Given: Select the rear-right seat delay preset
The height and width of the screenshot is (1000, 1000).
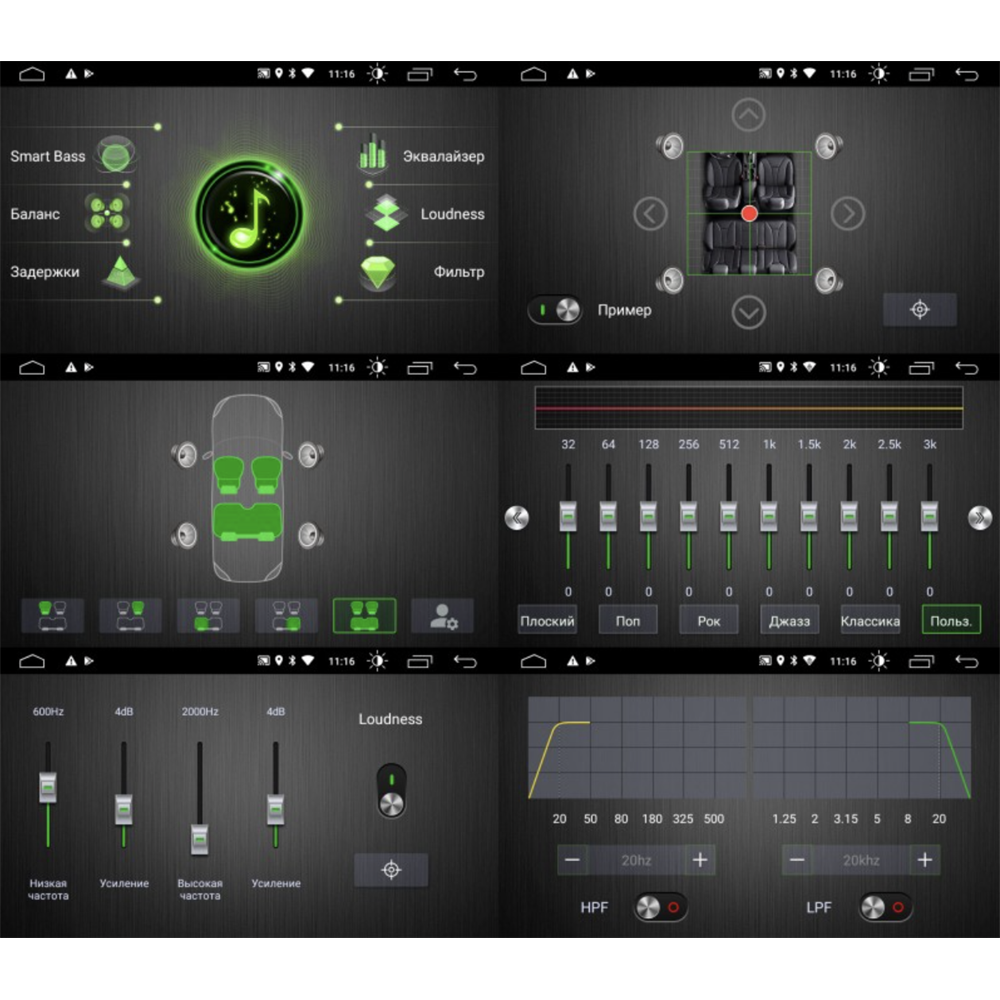Looking at the screenshot, I should click(x=286, y=615).
